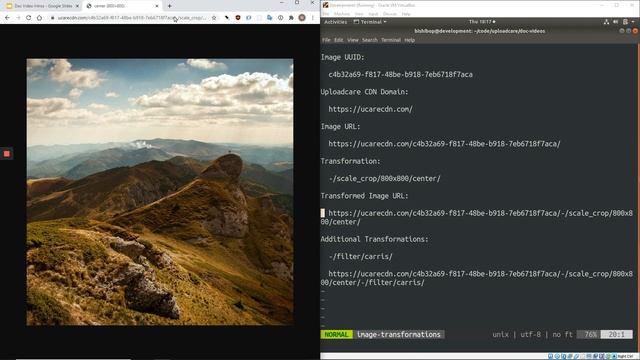The height and width of the screenshot is (360, 640).
Task: Open the Extensions puzzle icon in Chrome
Action: click(291, 18)
